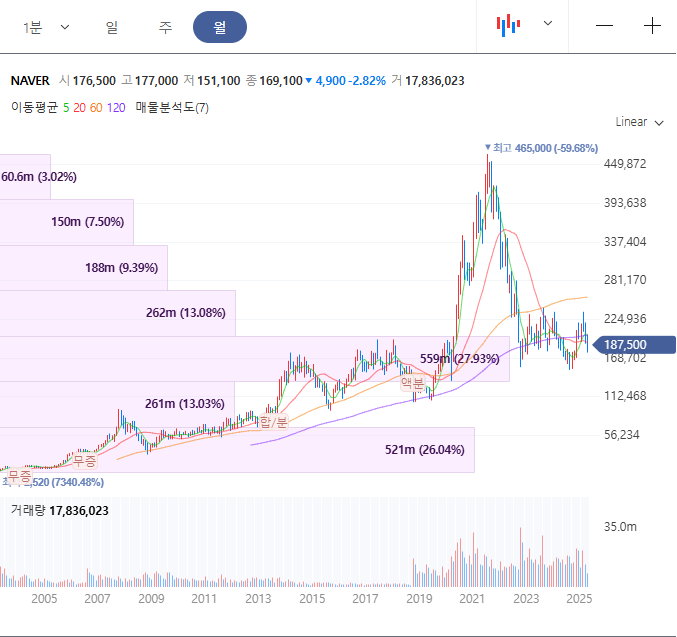
Task: Click the 2021 year axis label
Action: click(x=472, y=599)
